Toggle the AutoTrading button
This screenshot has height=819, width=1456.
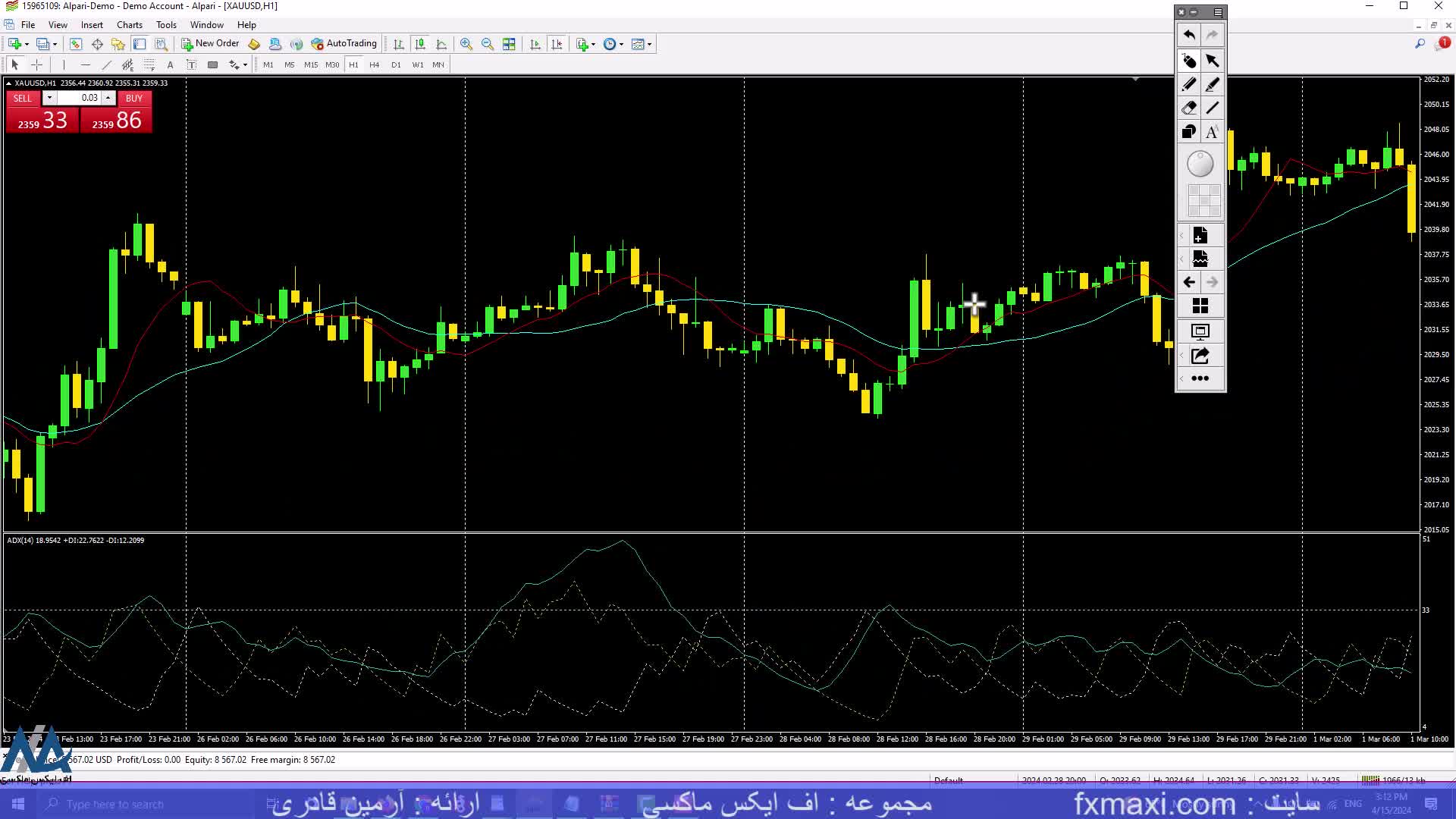[344, 44]
